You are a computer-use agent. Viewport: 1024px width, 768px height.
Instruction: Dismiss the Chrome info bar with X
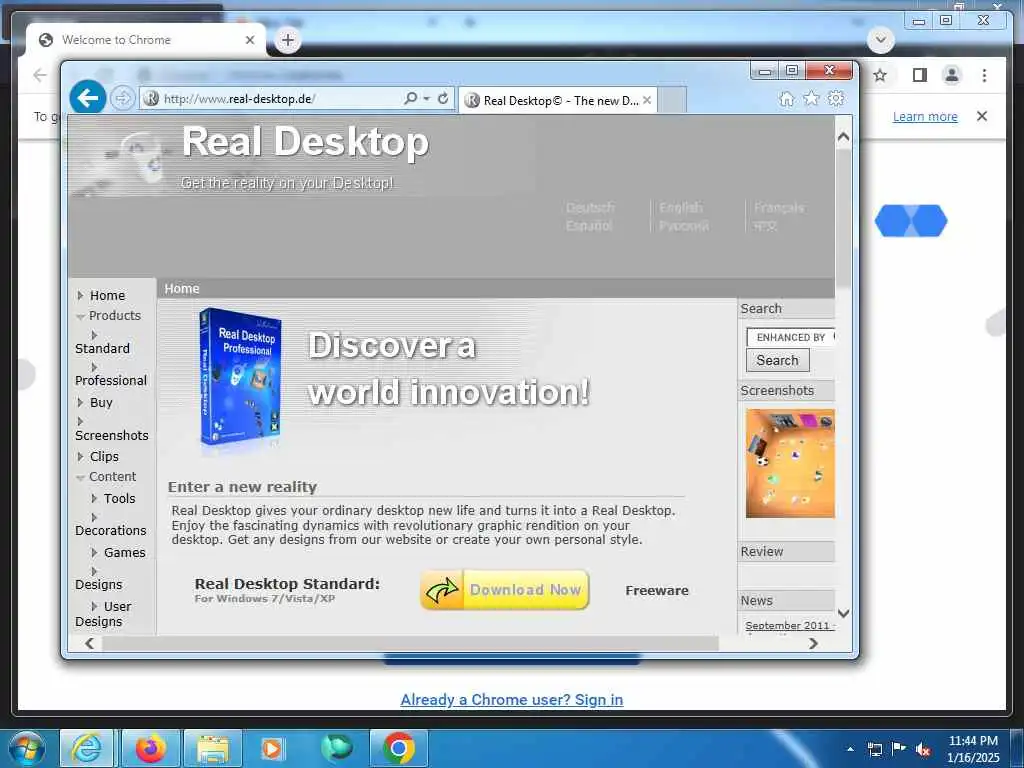click(982, 116)
